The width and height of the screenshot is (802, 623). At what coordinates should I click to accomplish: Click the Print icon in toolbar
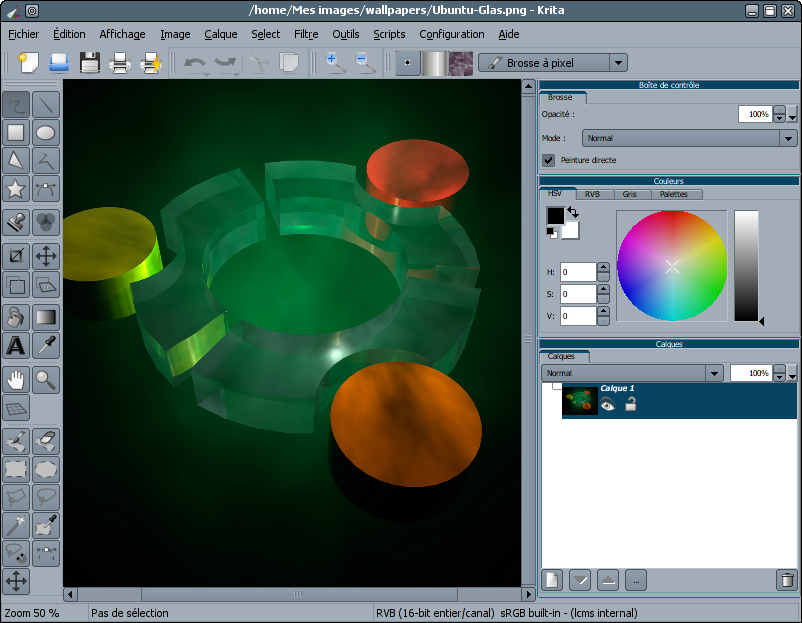click(x=120, y=63)
